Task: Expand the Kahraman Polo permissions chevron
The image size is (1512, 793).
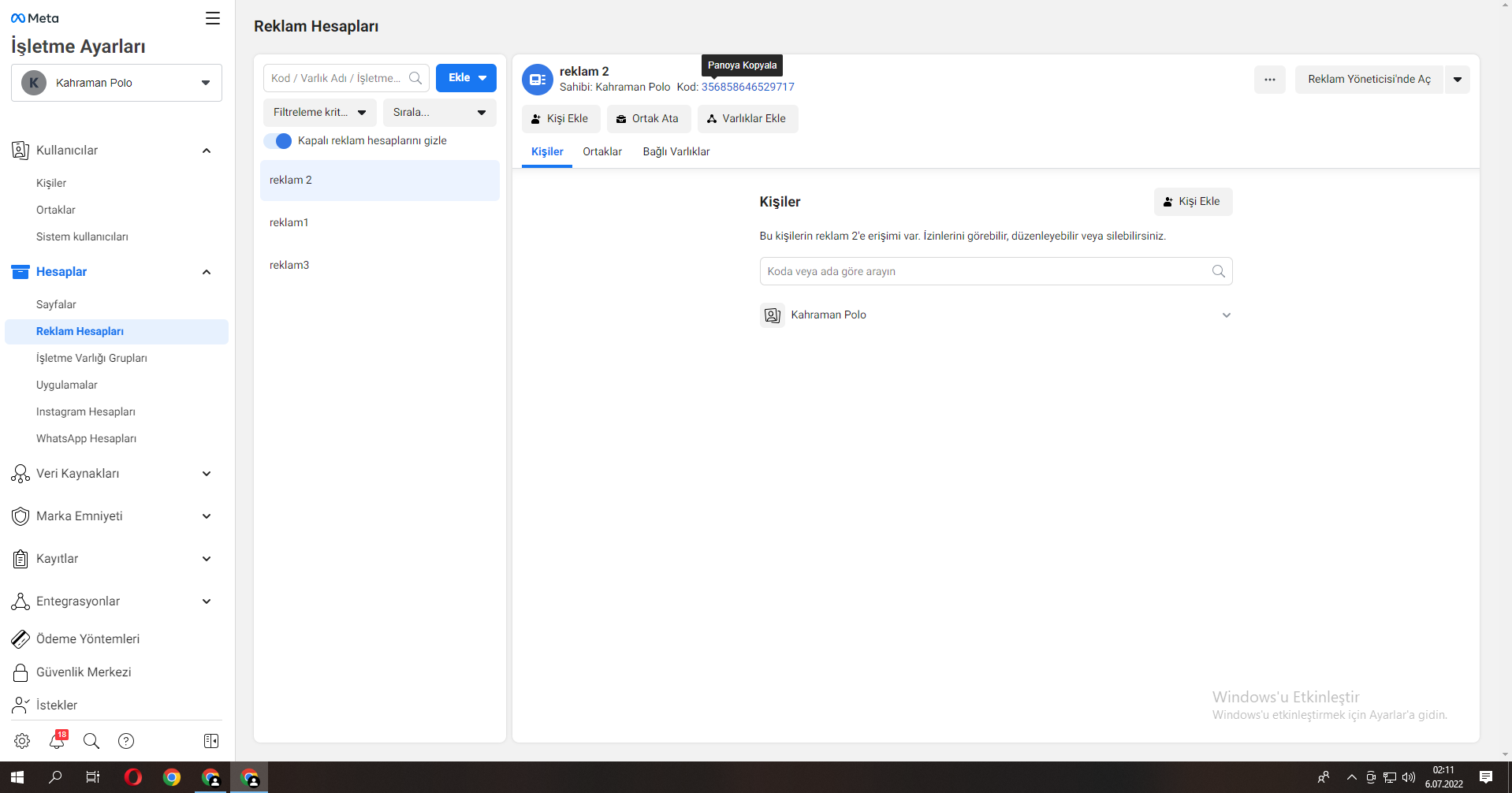Action: [1226, 315]
